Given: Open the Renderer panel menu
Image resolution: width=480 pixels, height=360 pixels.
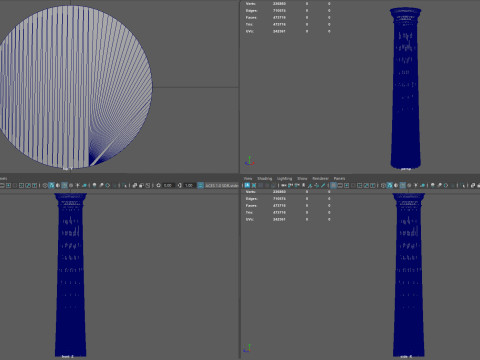Looking at the screenshot, I should (320, 178).
